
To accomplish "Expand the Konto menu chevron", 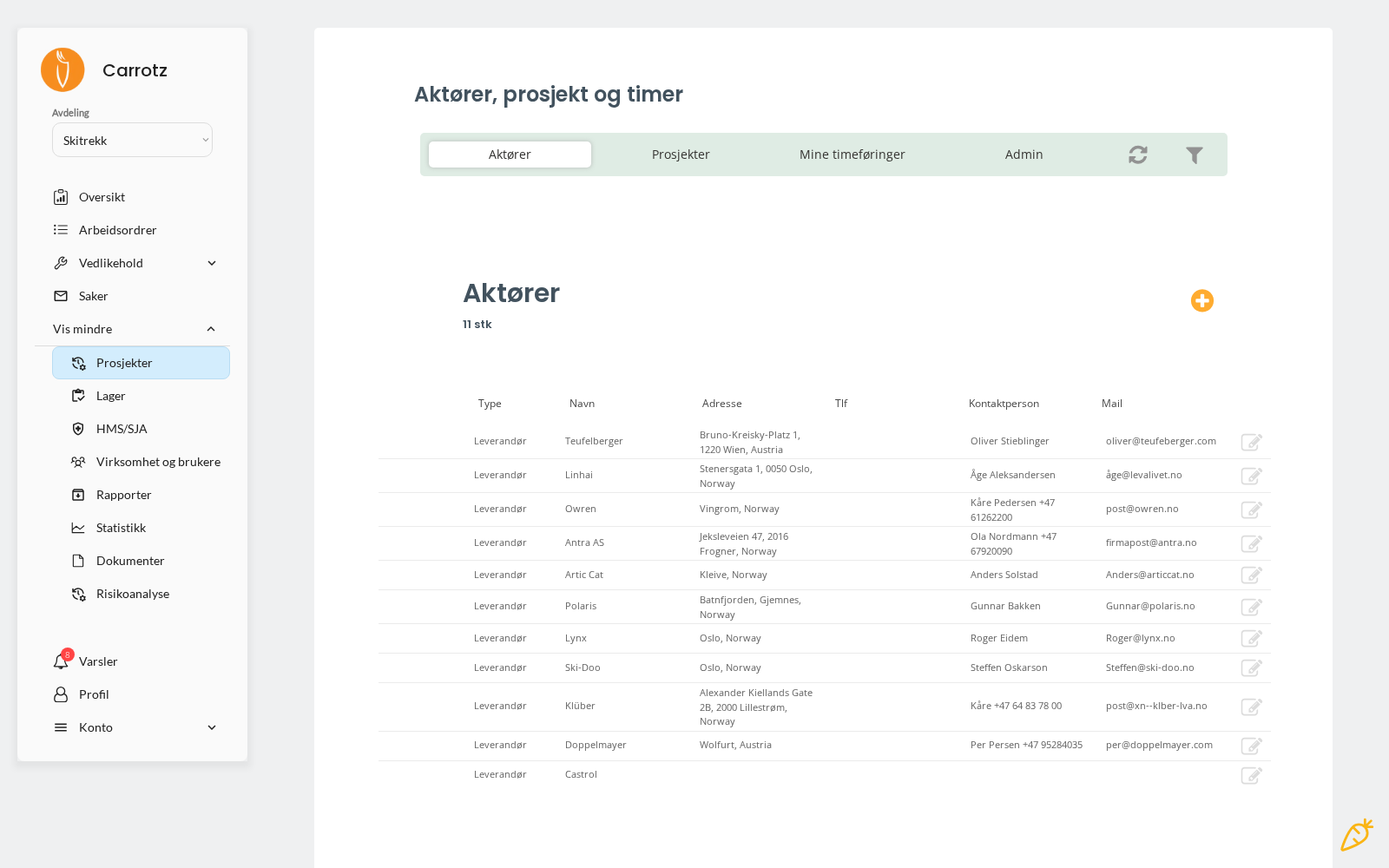I will tap(212, 727).
